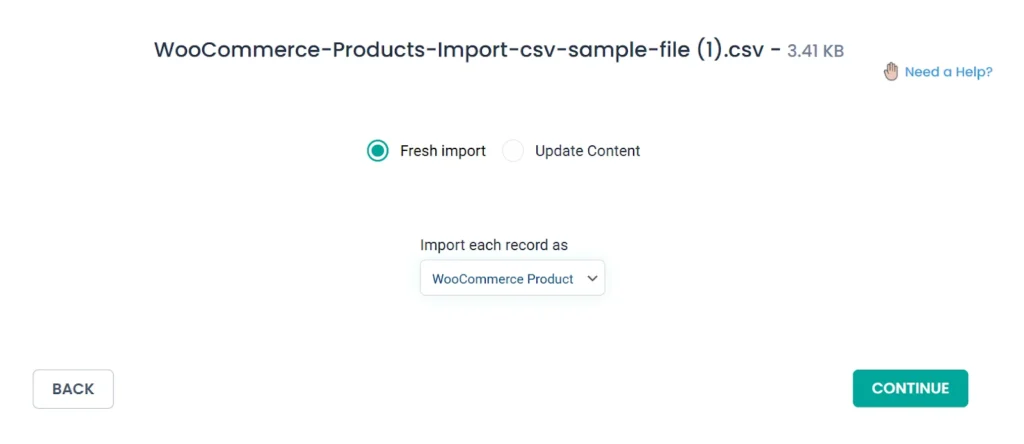1024x444 pixels.
Task: Click the "WooCommerce Product" selected value text
Action: (502, 279)
